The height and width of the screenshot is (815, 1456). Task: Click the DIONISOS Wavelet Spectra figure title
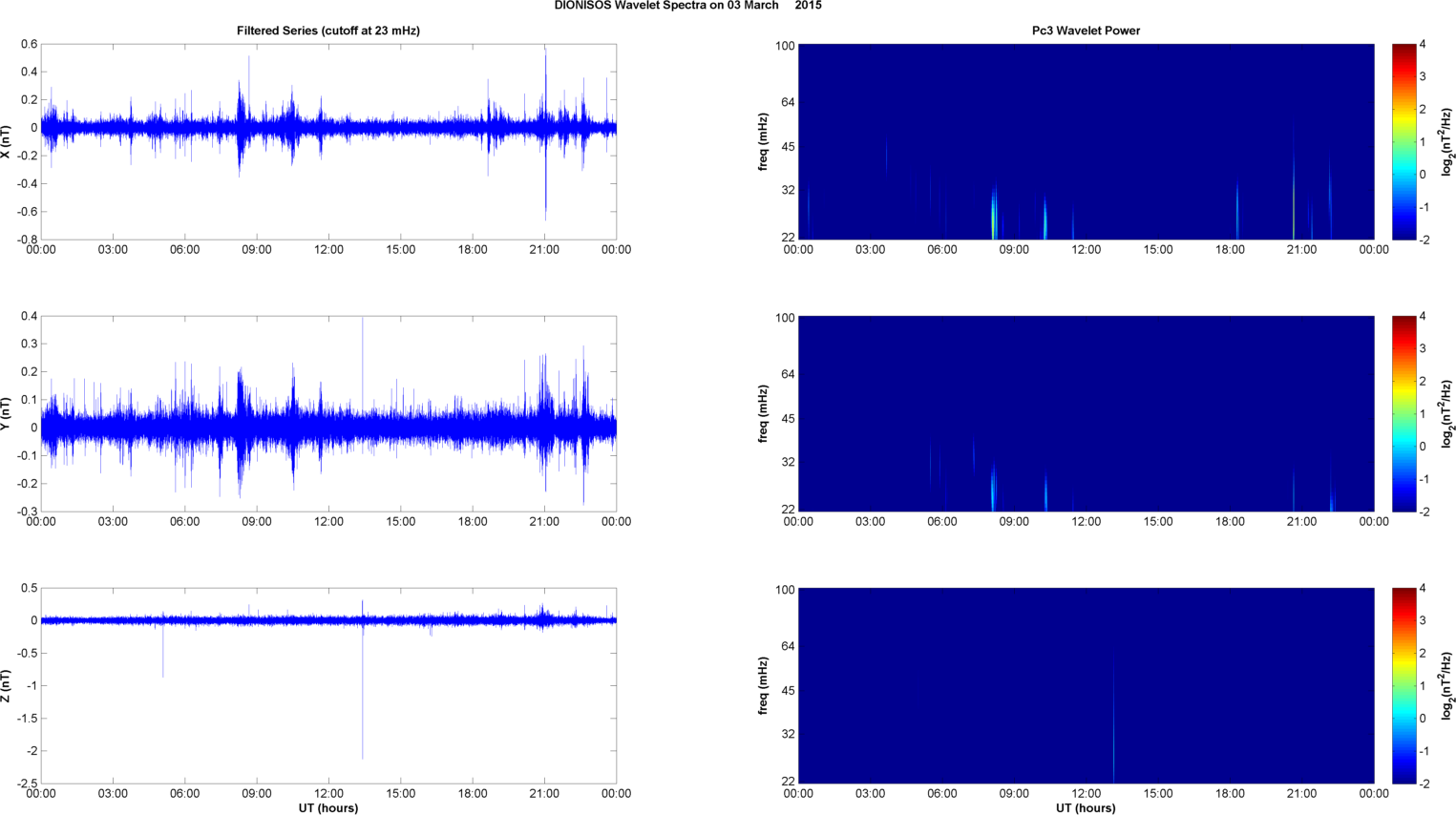pyautogui.click(x=687, y=6)
